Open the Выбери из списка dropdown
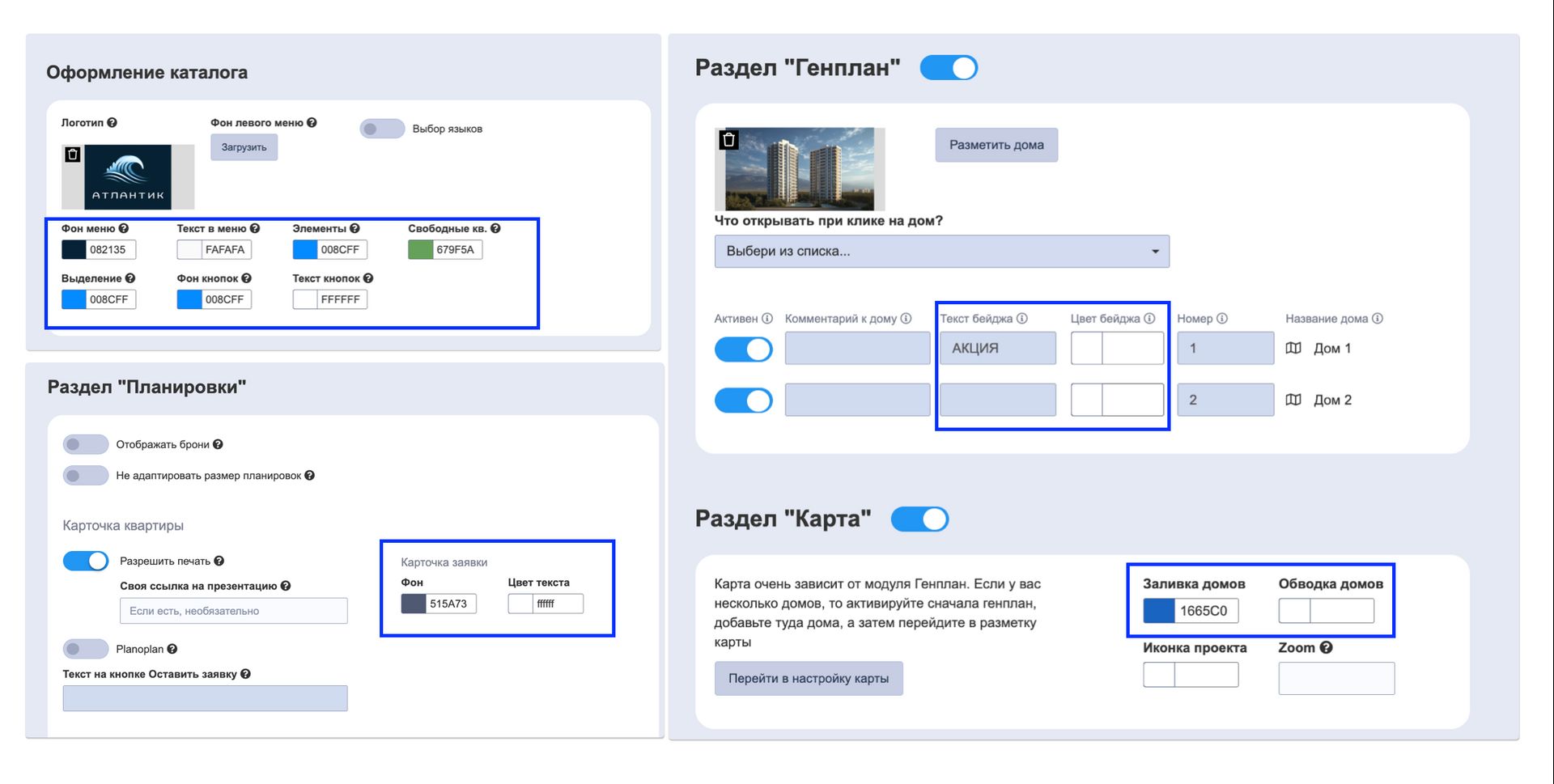Image resolution: width=1554 pixels, height=784 pixels. 942,252
